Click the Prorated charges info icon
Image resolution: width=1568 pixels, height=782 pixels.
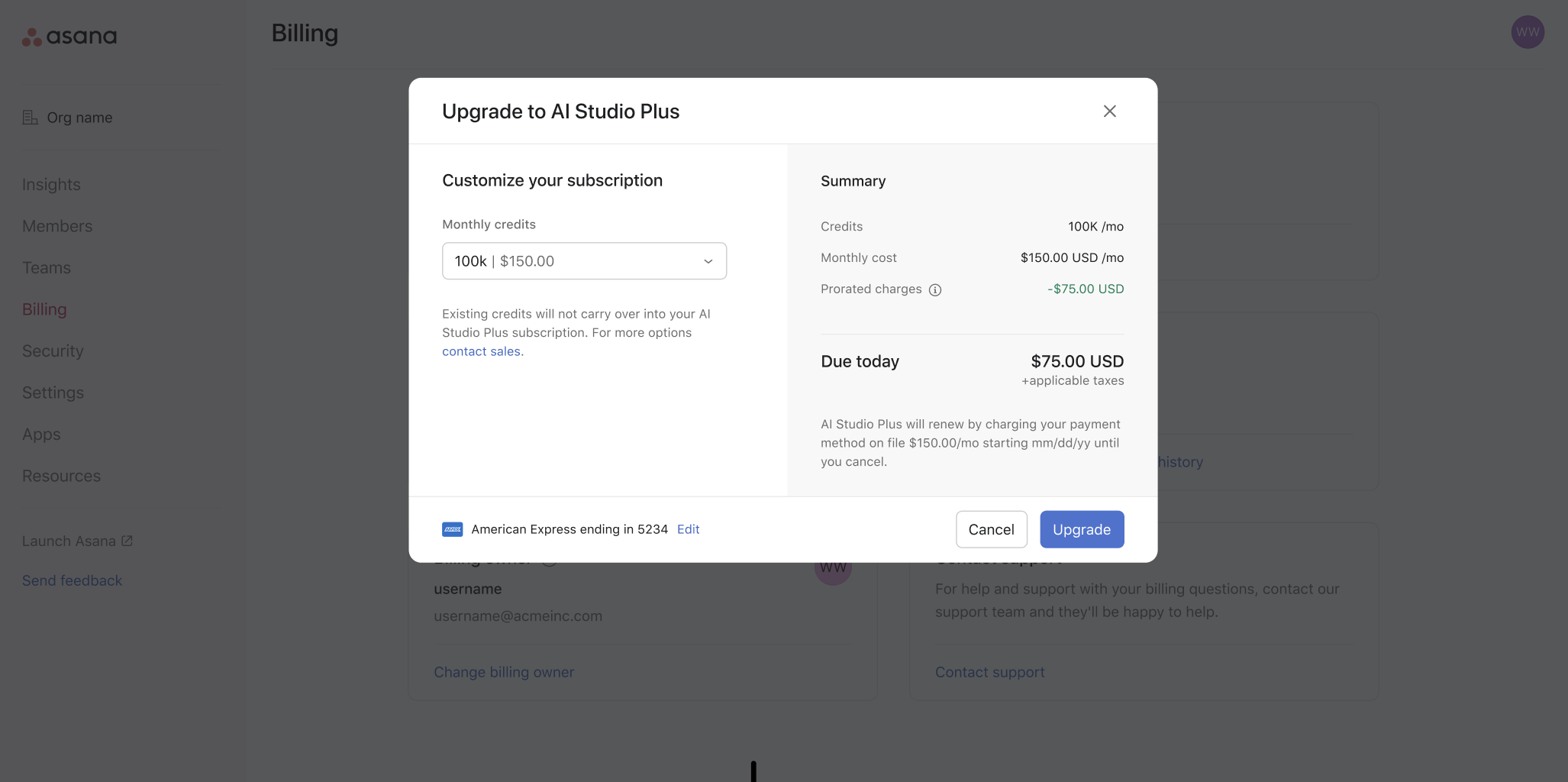tap(936, 289)
